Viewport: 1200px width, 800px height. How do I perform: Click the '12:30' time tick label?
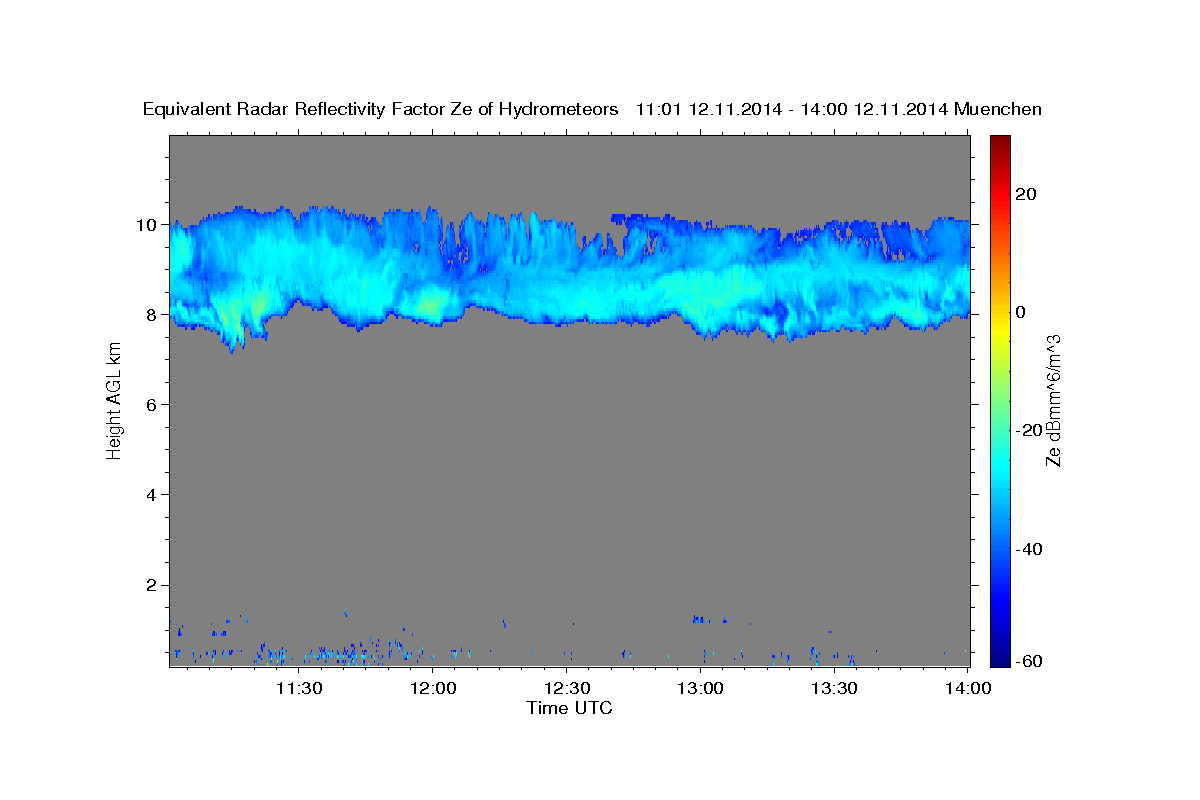point(567,688)
